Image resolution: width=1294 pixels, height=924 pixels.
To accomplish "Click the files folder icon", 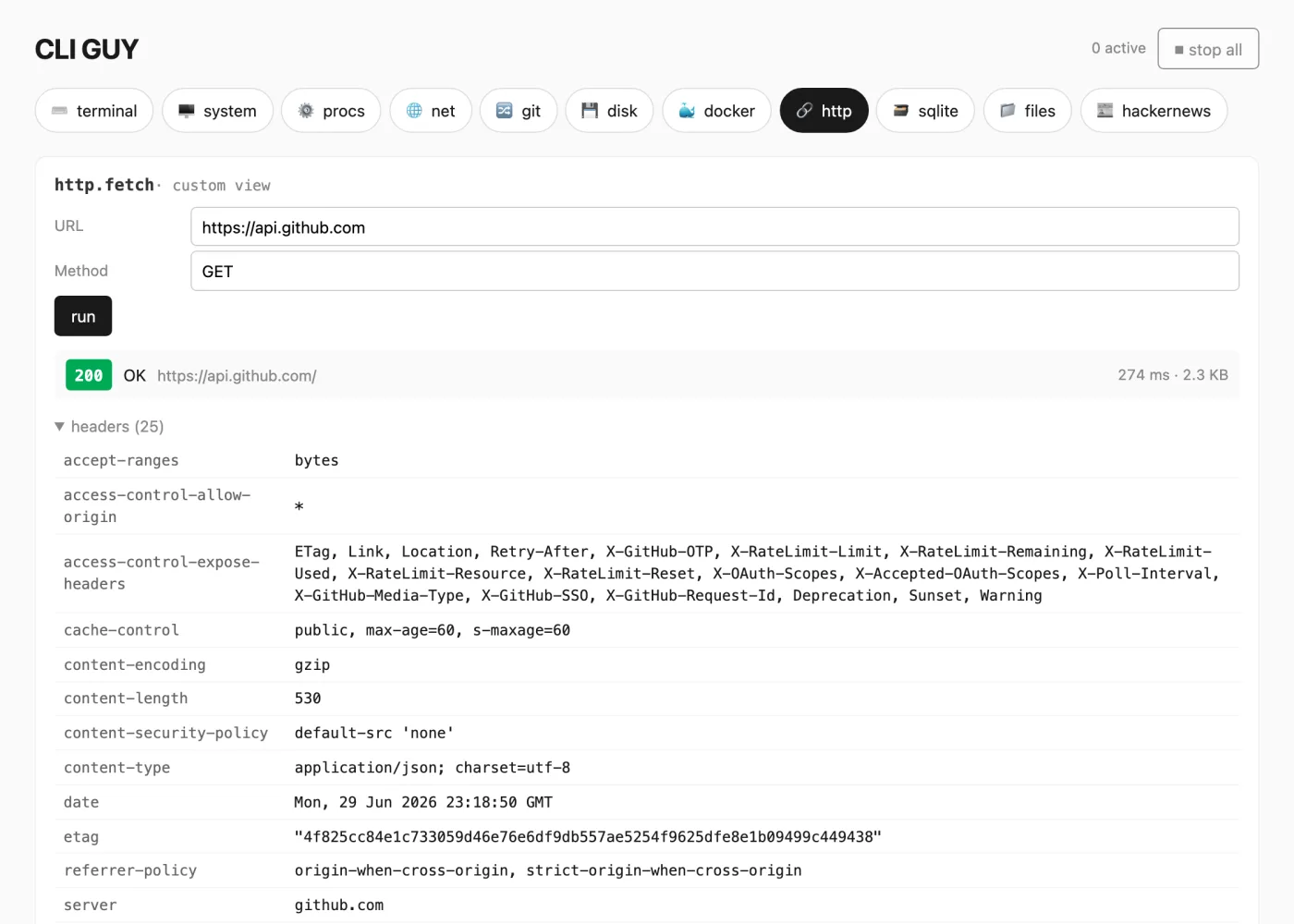I will click(x=1007, y=111).
